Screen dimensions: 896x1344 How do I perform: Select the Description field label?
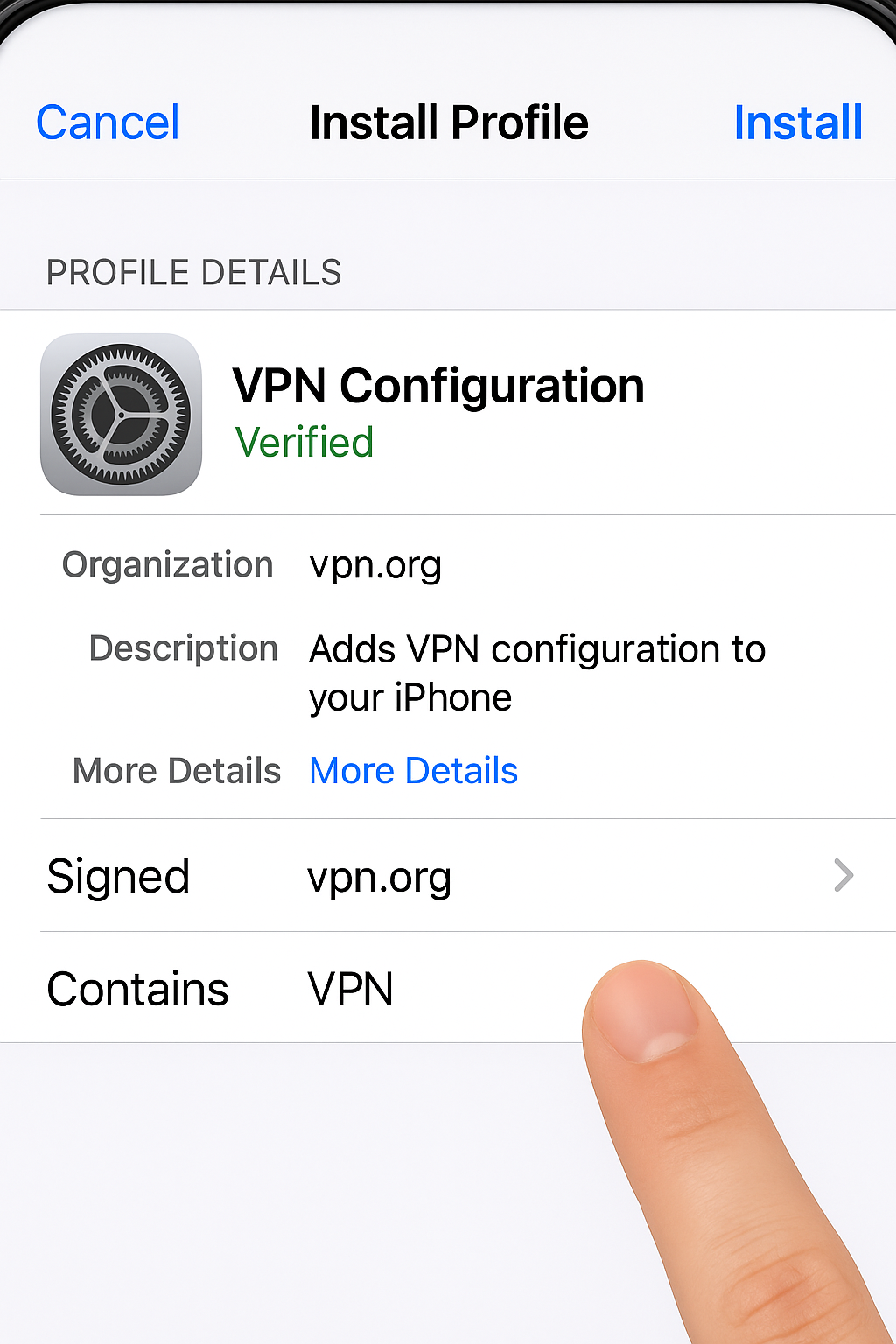click(x=184, y=648)
